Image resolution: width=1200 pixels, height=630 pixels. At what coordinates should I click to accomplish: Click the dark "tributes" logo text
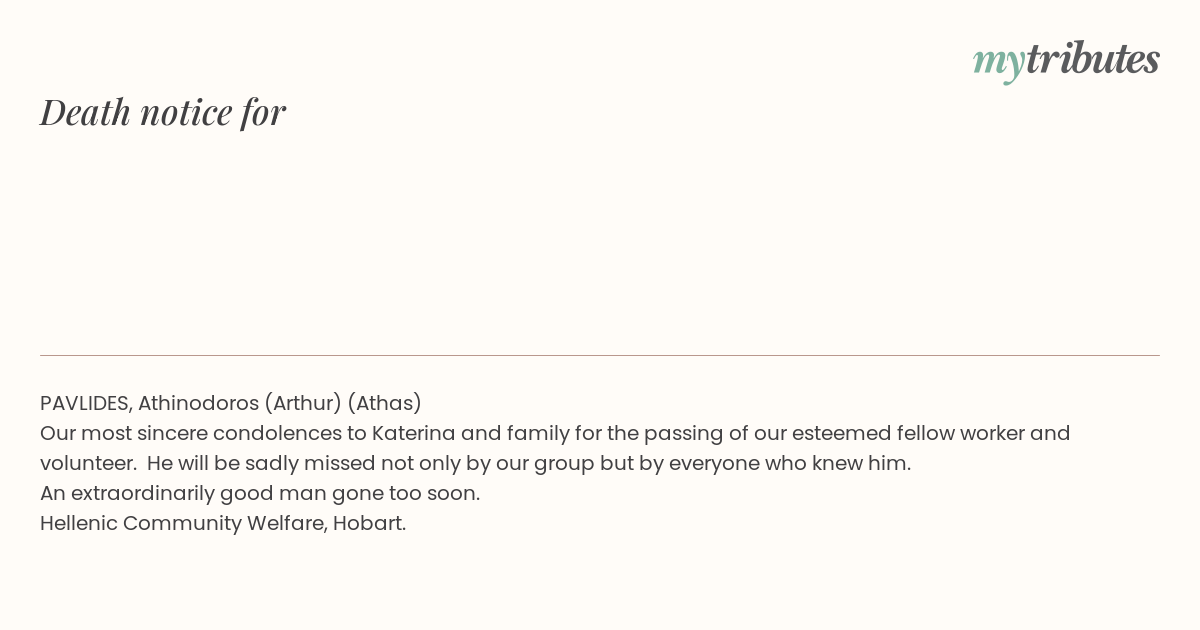pos(1093,58)
